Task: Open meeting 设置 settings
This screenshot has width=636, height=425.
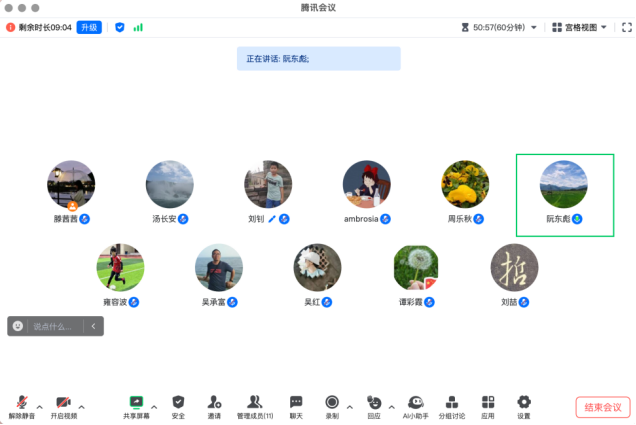Action: coord(523,403)
